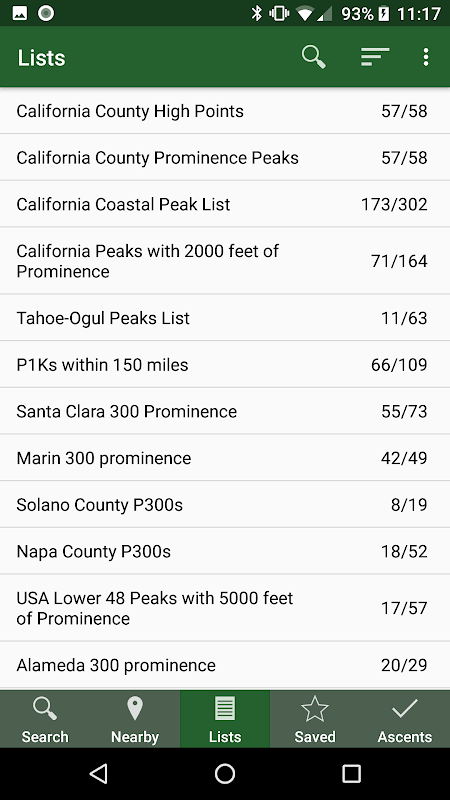Open California Peaks with 2000 feet Prominence

pos(225,261)
